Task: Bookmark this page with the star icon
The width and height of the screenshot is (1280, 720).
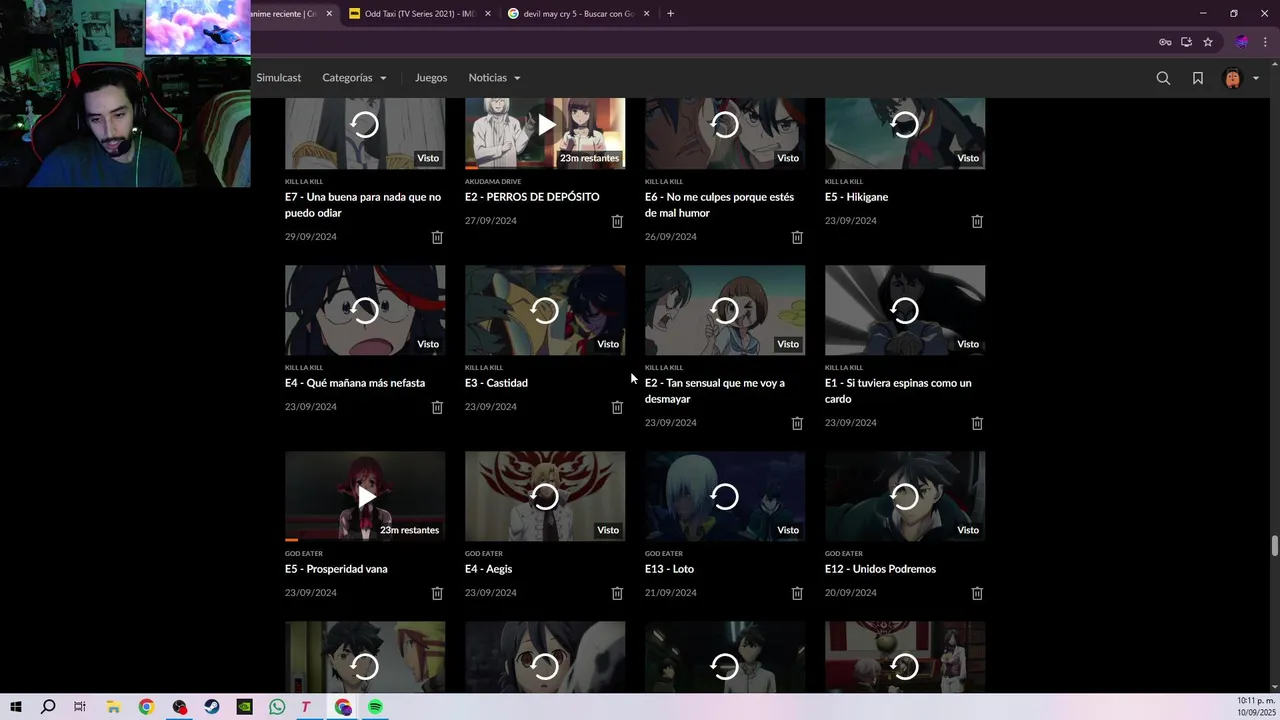Action: point(1208,42)
